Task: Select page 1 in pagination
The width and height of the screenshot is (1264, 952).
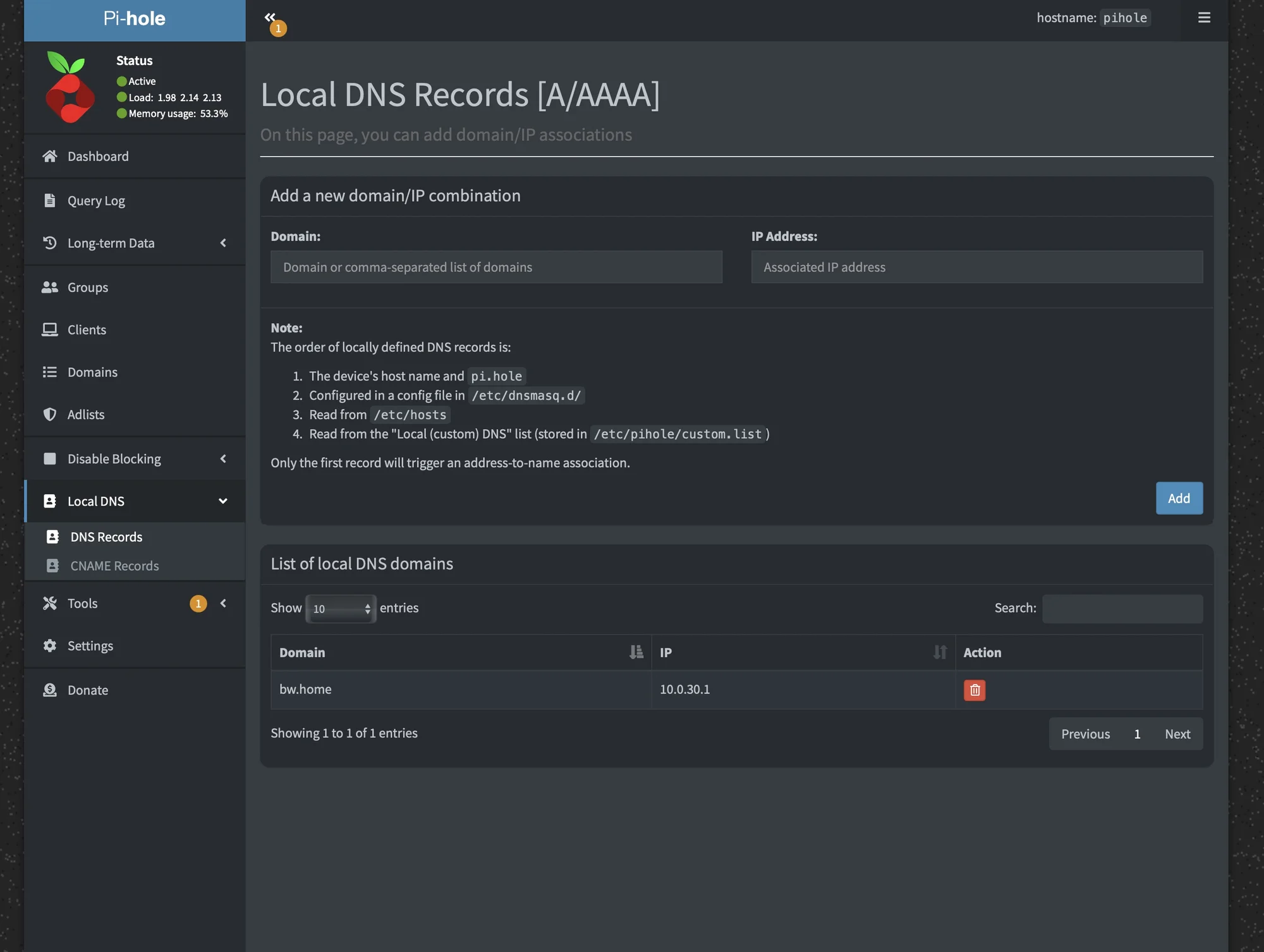Action: (1137, 734)
